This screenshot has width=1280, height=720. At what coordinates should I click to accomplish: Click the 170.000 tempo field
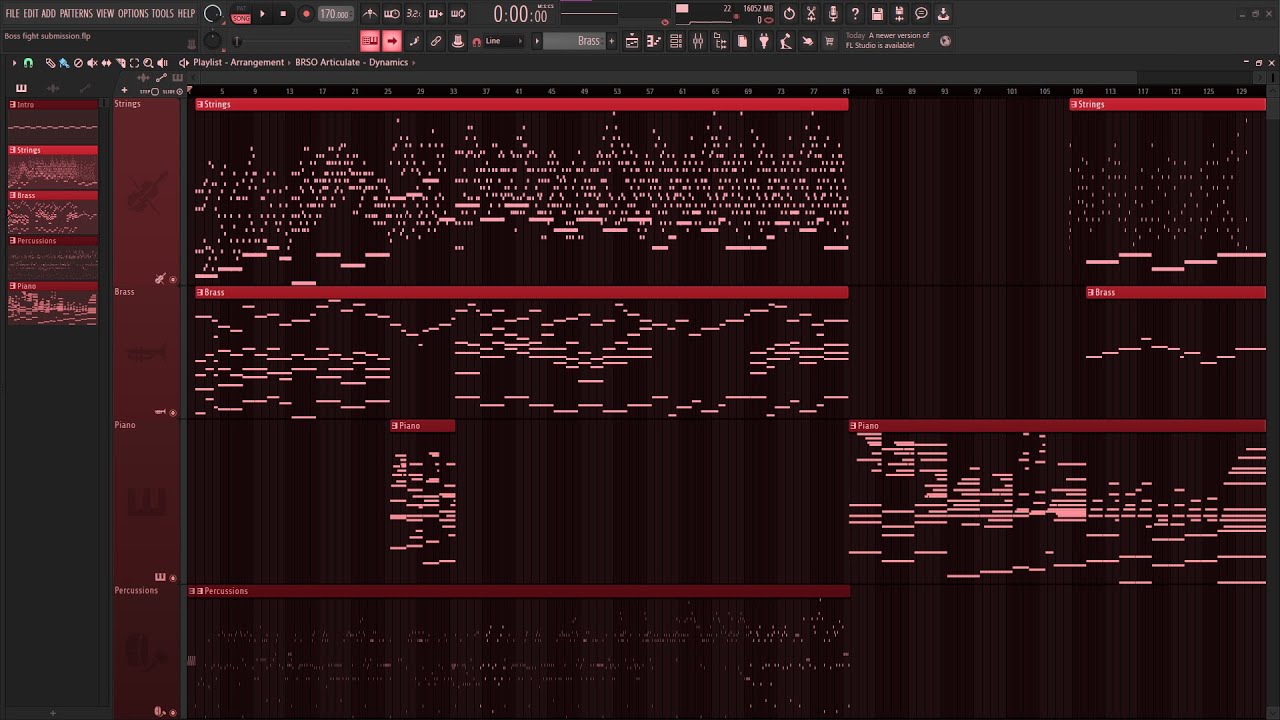pos(335,14)
